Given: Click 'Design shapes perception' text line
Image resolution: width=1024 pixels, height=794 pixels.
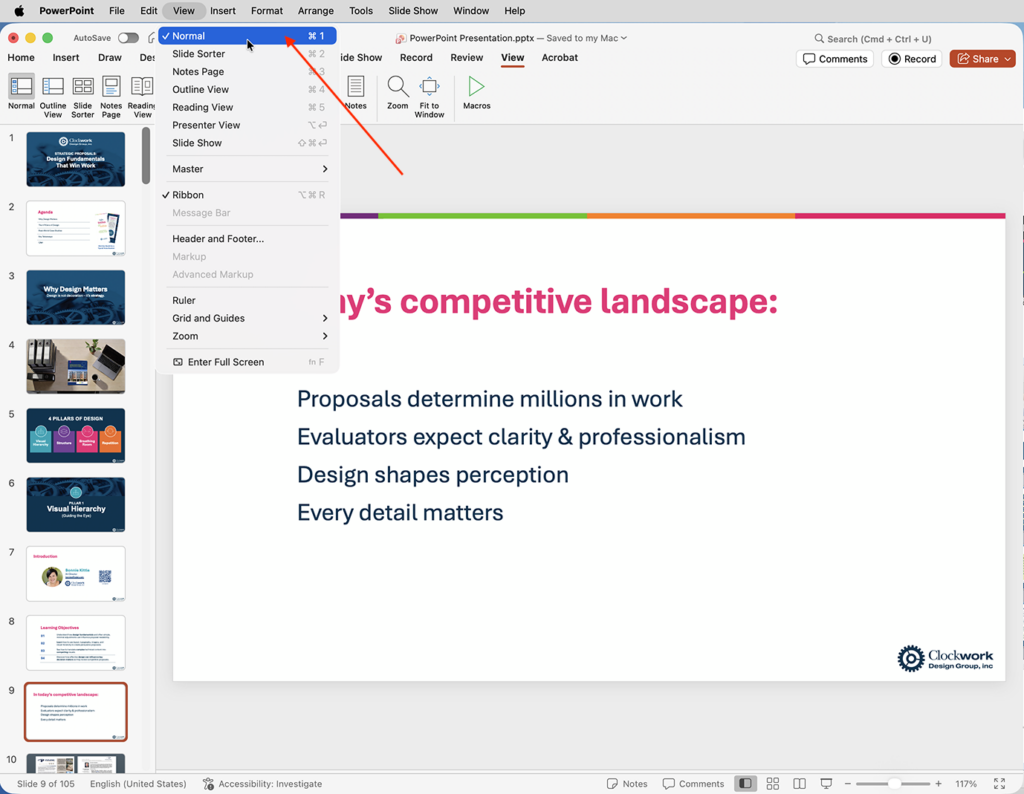Looking at the screenshot, I should point(432,475).
